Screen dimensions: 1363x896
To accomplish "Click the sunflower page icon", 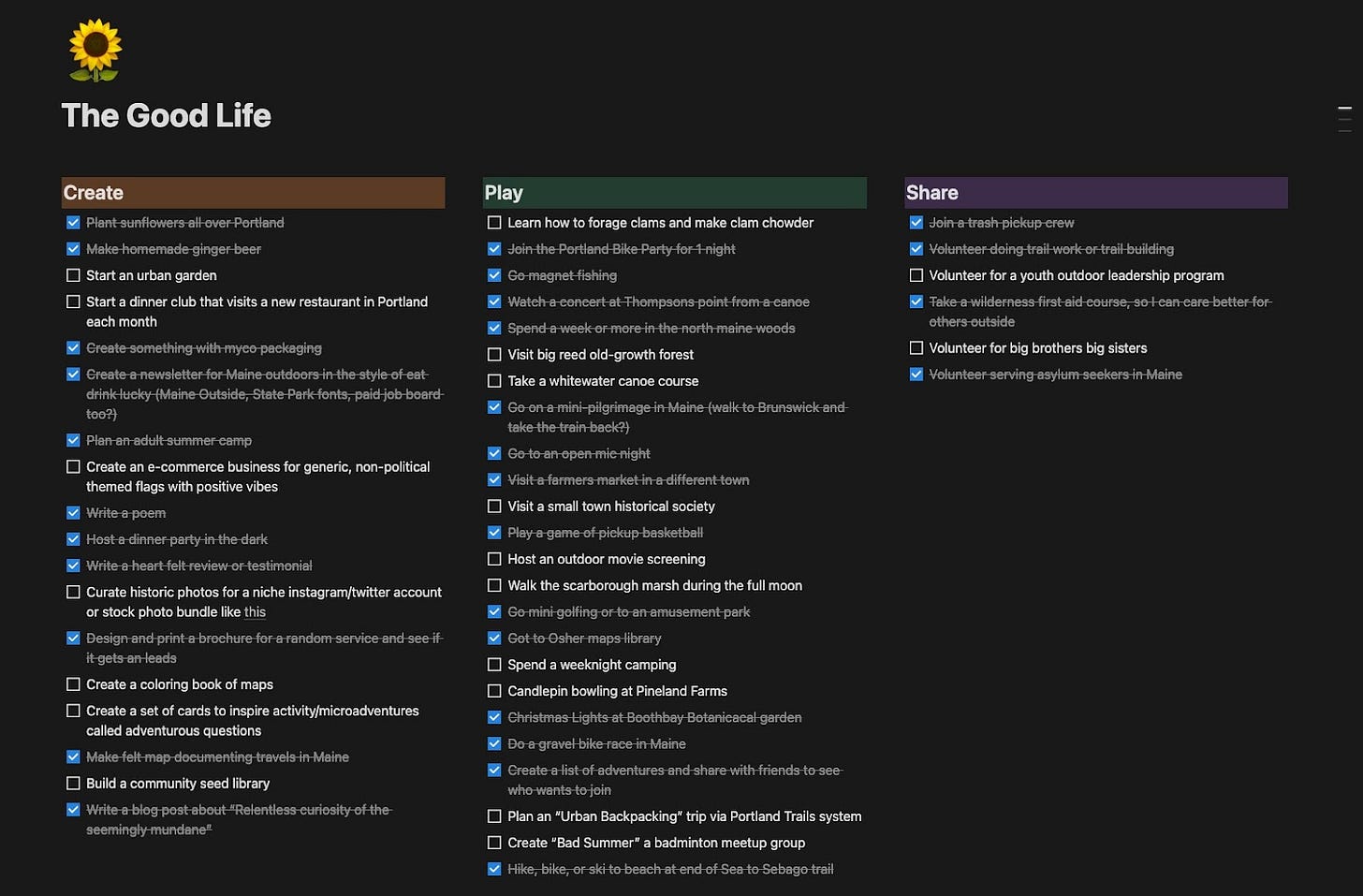I will 95,51.
